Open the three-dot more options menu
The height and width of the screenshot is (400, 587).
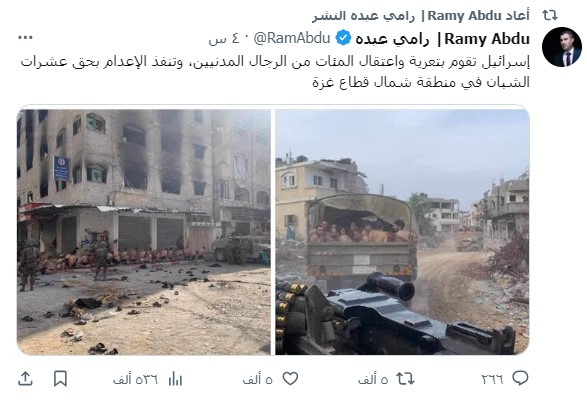pos(25,37)
